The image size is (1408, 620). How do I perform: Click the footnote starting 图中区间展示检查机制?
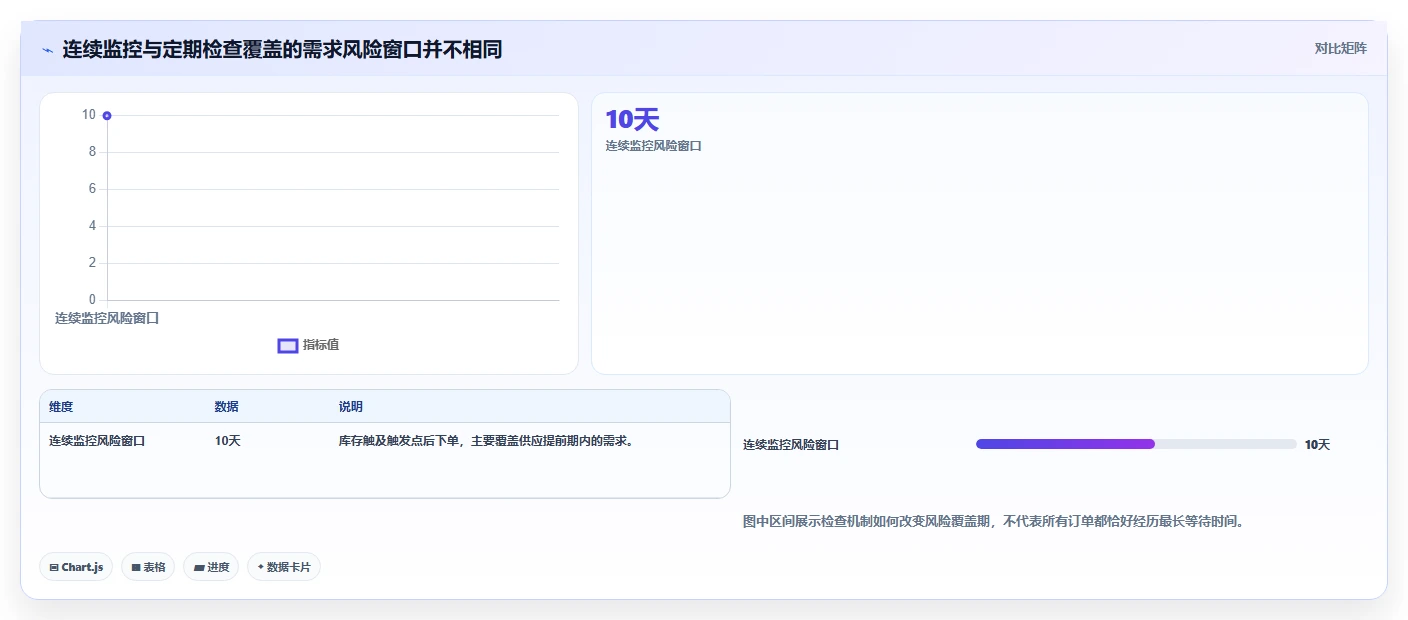coord(993,521)
